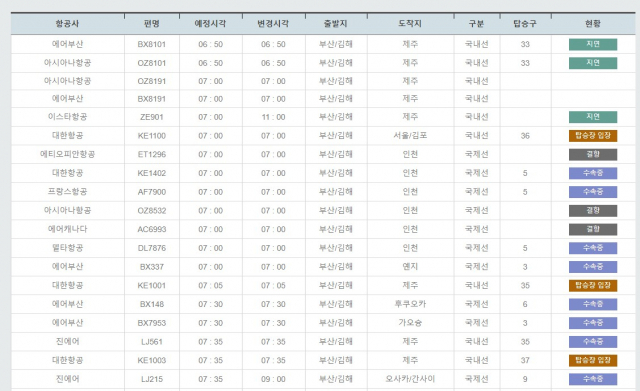The width and height of the screenshot is (640, 391).
Task: Click airline name 델타항공
Action: pyautogui.click(x=67, y=248)
